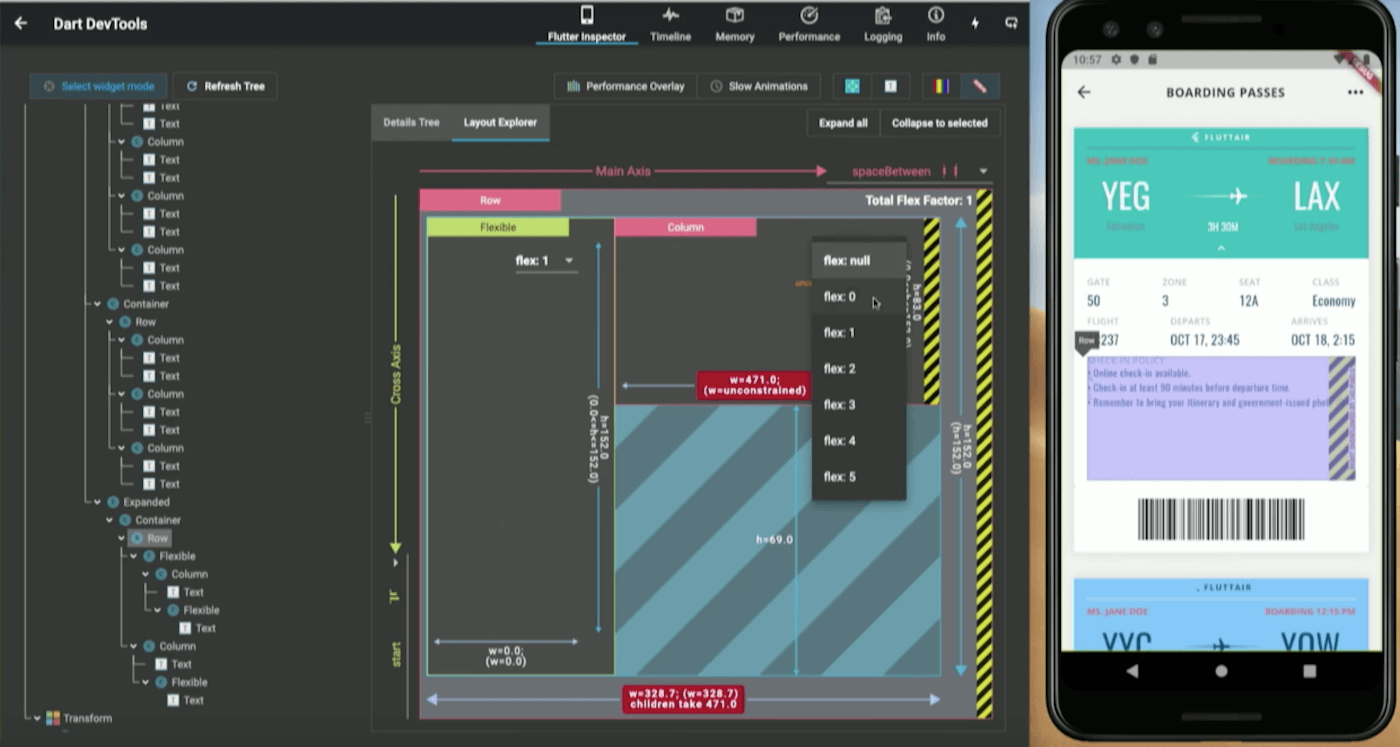Viewport: 1400px width, 747px height.
Task: Switch to the Performance tab label
Action: (809, 37)
